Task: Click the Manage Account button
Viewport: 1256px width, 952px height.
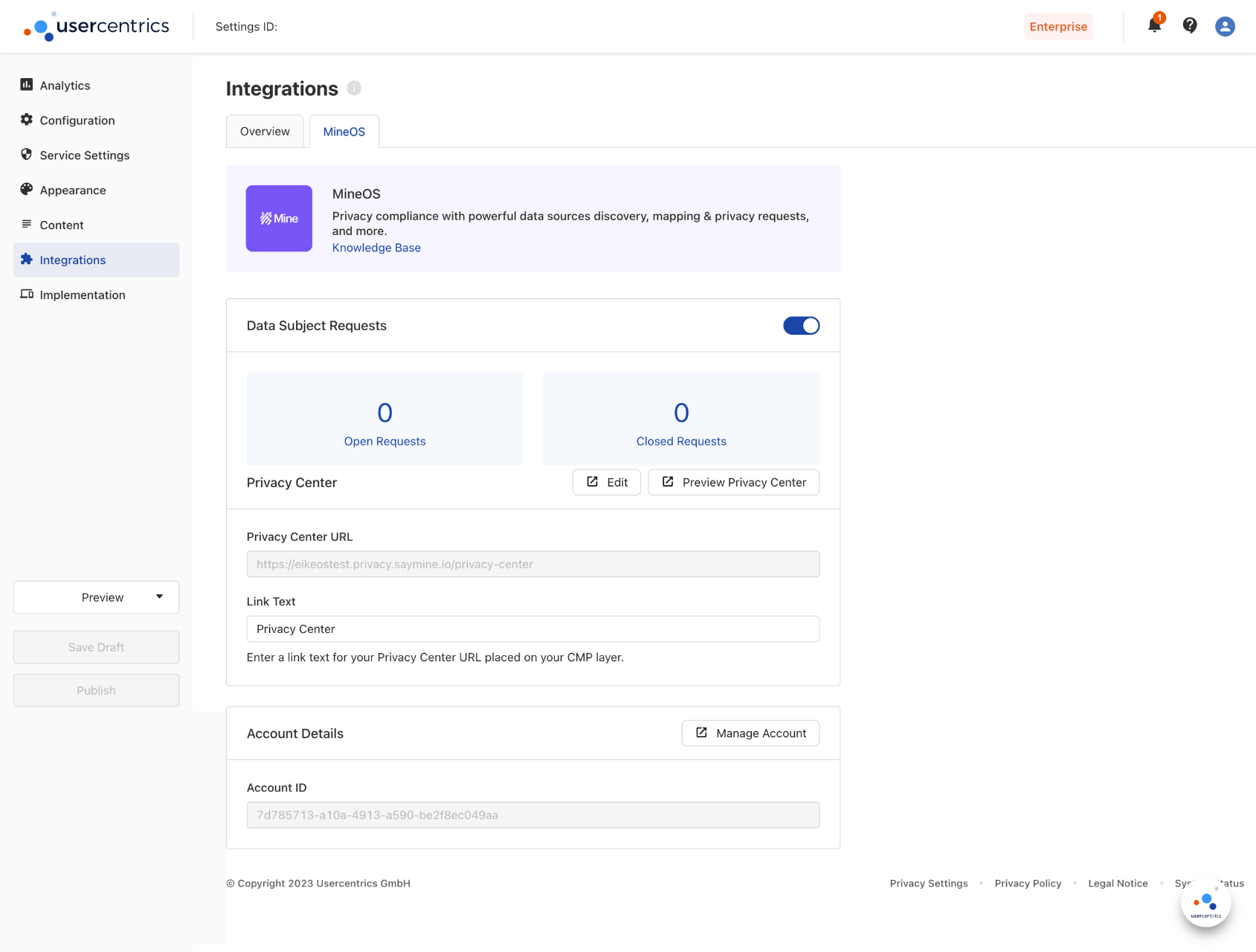Action: pos(750,733)
